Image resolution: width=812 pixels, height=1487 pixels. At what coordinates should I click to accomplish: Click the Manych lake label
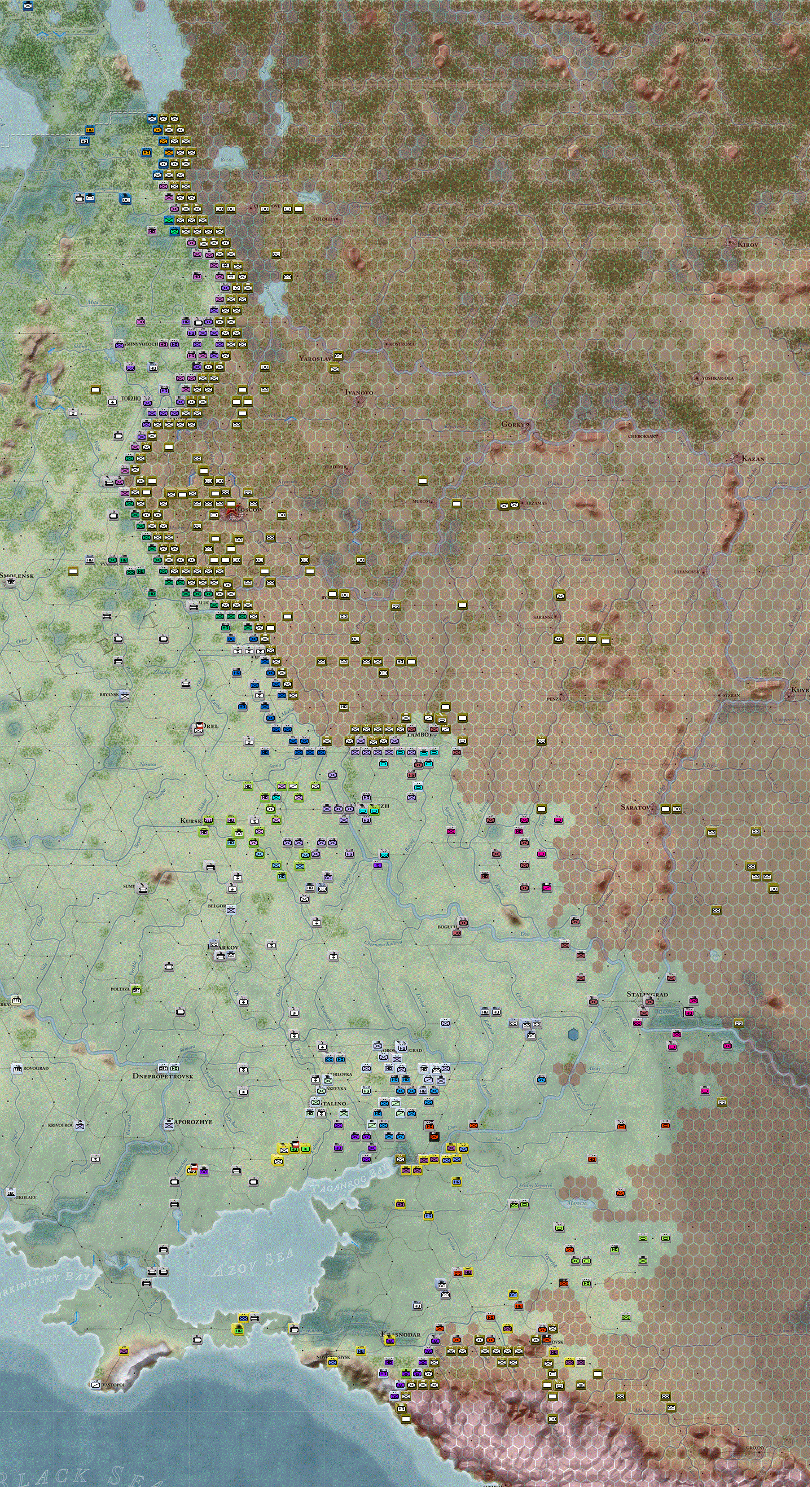[578, 1204]
